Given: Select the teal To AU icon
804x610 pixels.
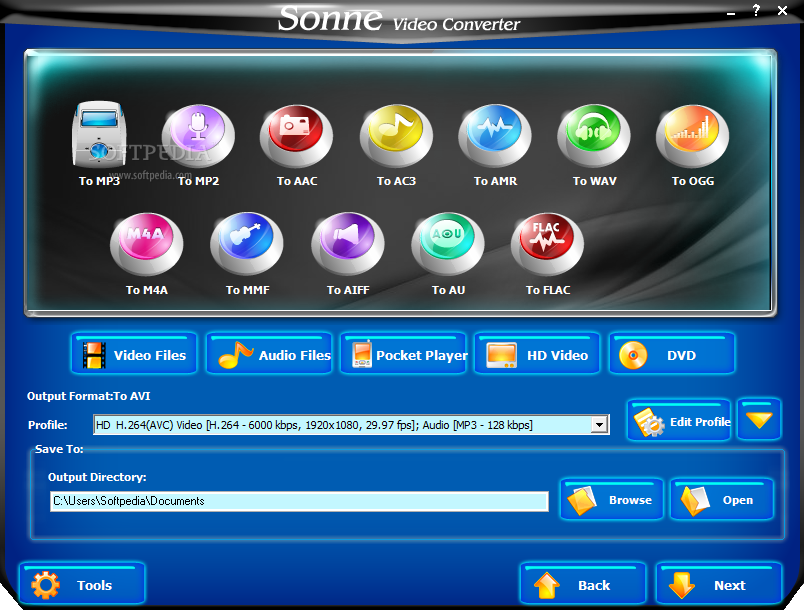Looking at the screenshot, I should [448, 245].
